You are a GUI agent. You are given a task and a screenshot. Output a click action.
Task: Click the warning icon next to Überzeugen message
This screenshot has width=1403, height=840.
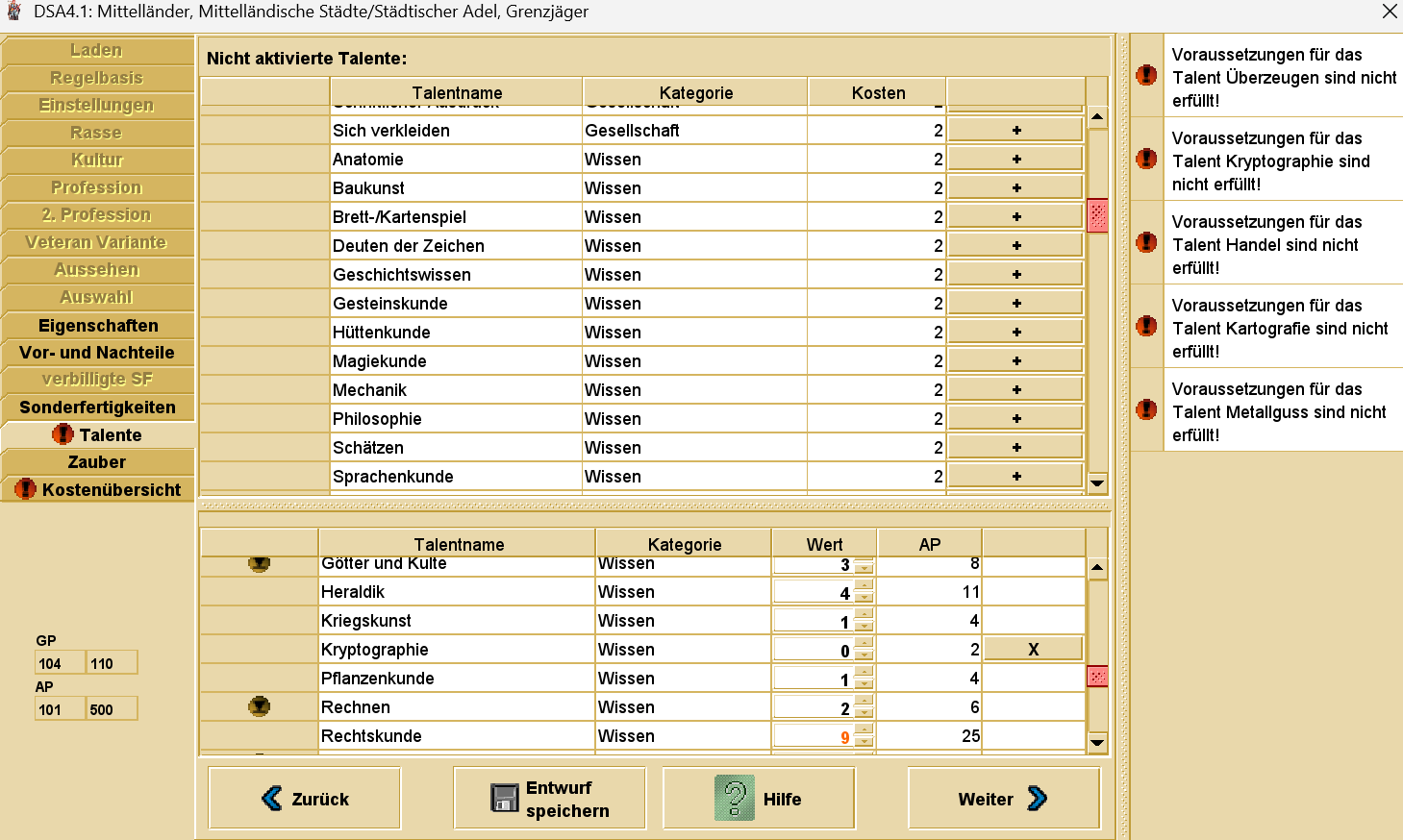click(x=1146, y=75)
